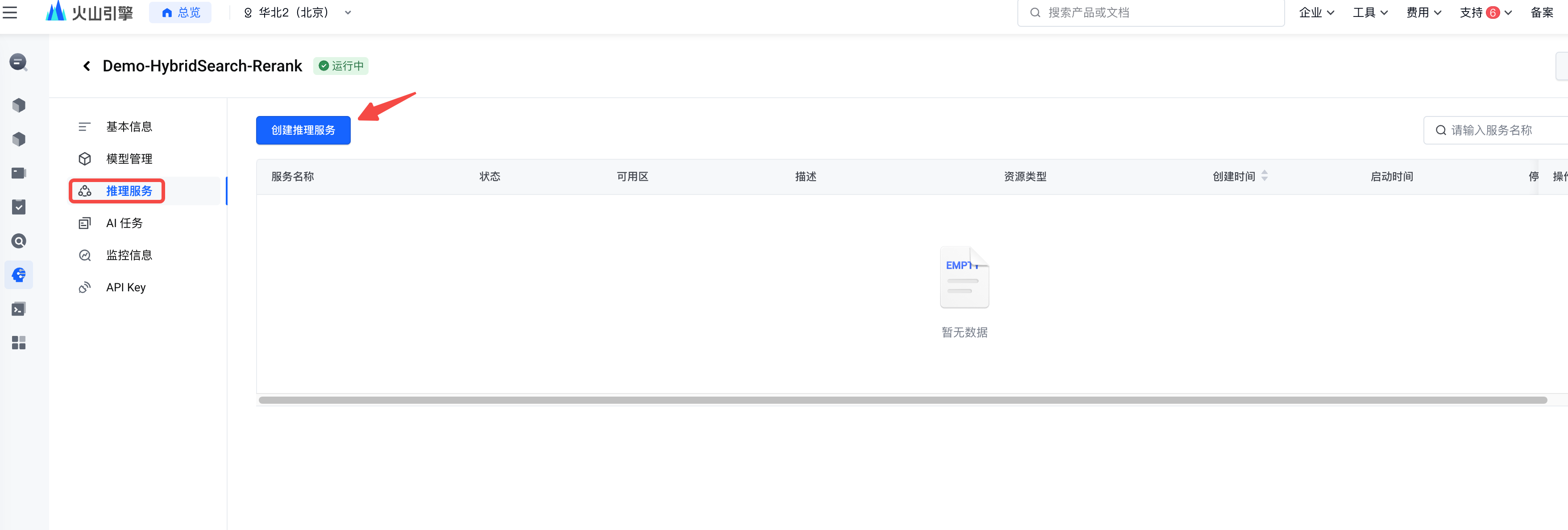Click the 暂无数据 empty-state text
Viewport: 1568px width, 530px height.
point(965,332)
